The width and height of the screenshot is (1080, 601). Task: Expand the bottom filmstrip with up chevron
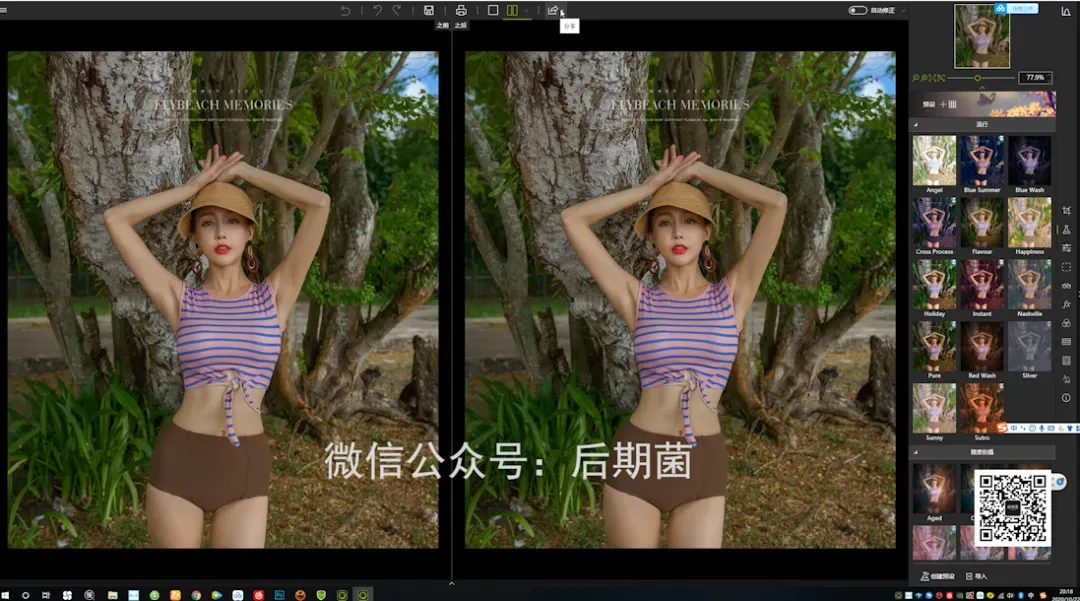point(452,583)
